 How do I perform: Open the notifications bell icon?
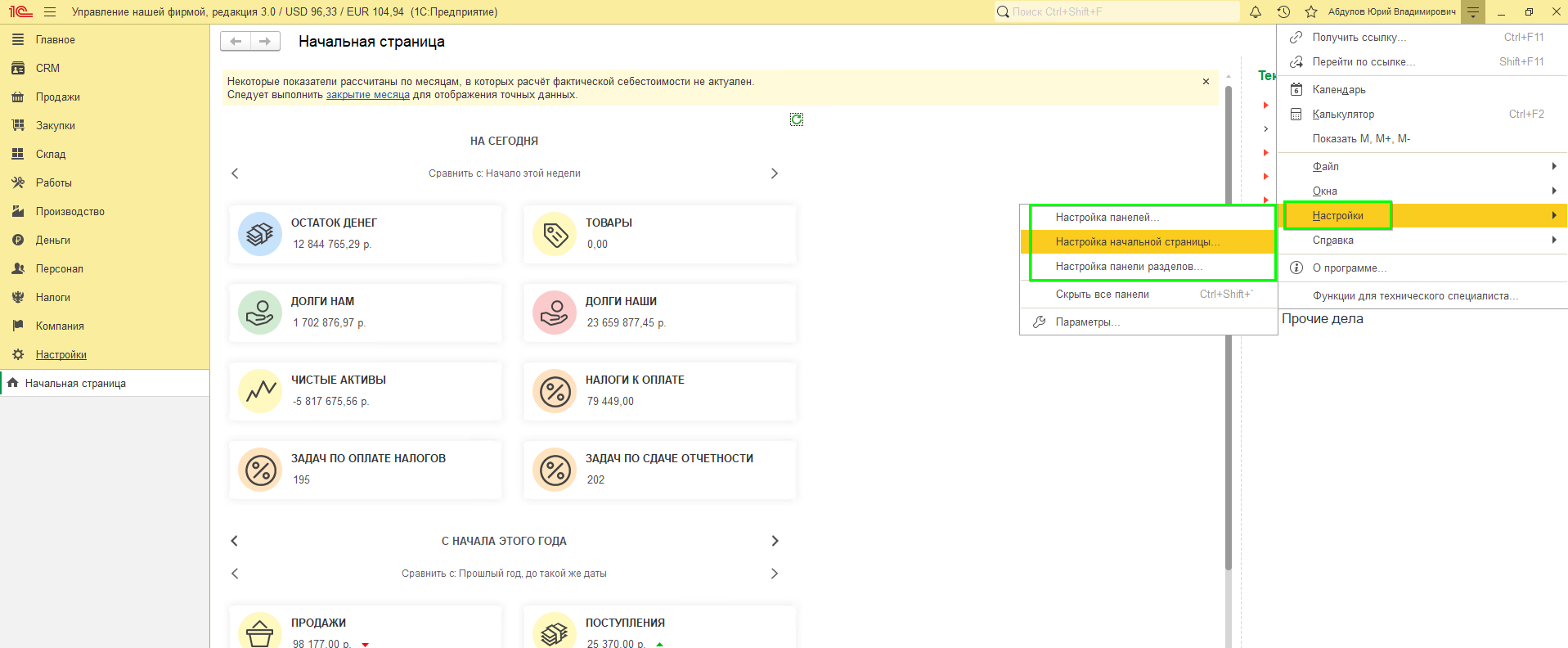click(x=1256, y=11)
